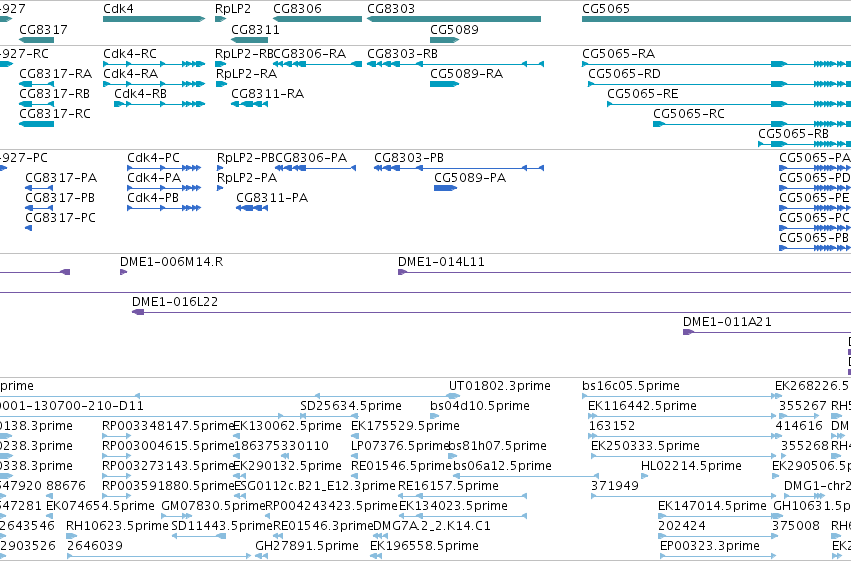Select EST bs04d10.5prime
This screenshot has height=561, width=851.
pyautogui.click(x=480, y=406)
